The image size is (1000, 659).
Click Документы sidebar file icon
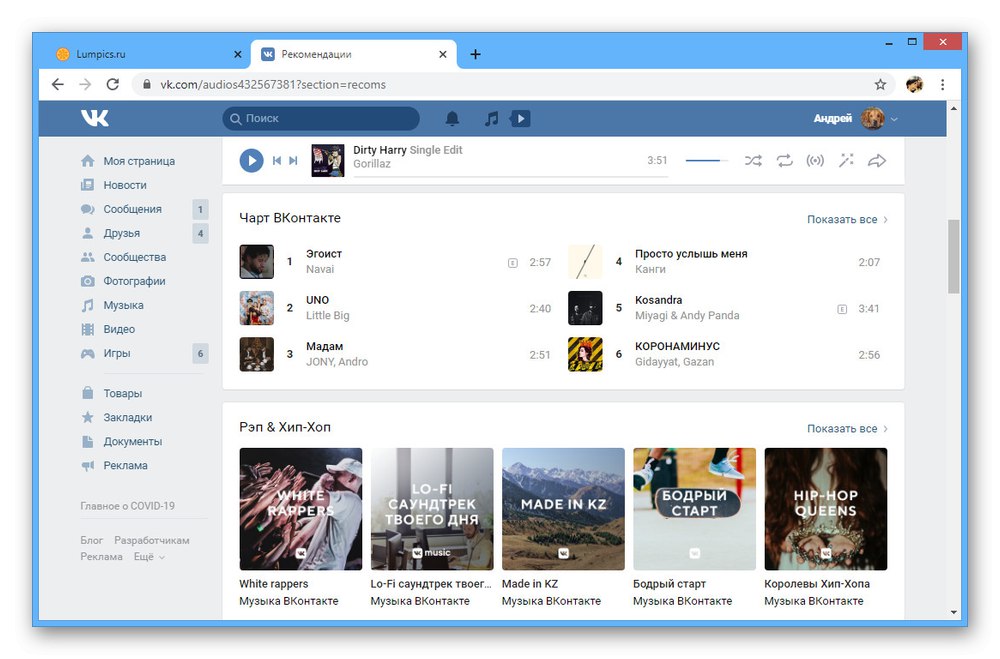(87, 441)
